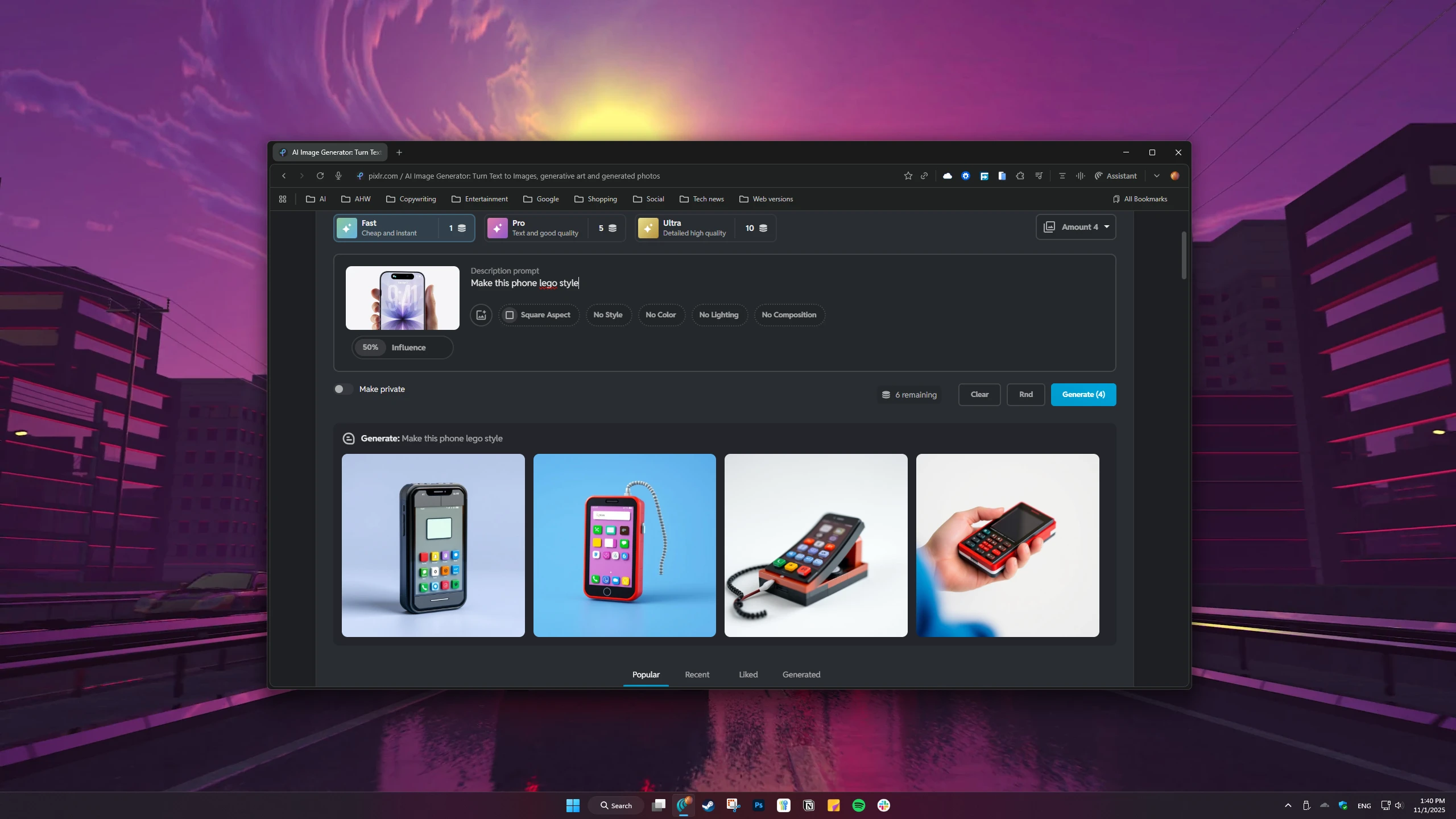Open Spotify from the taskbar
Screen dimensions: 1456x819
(858, 805)
